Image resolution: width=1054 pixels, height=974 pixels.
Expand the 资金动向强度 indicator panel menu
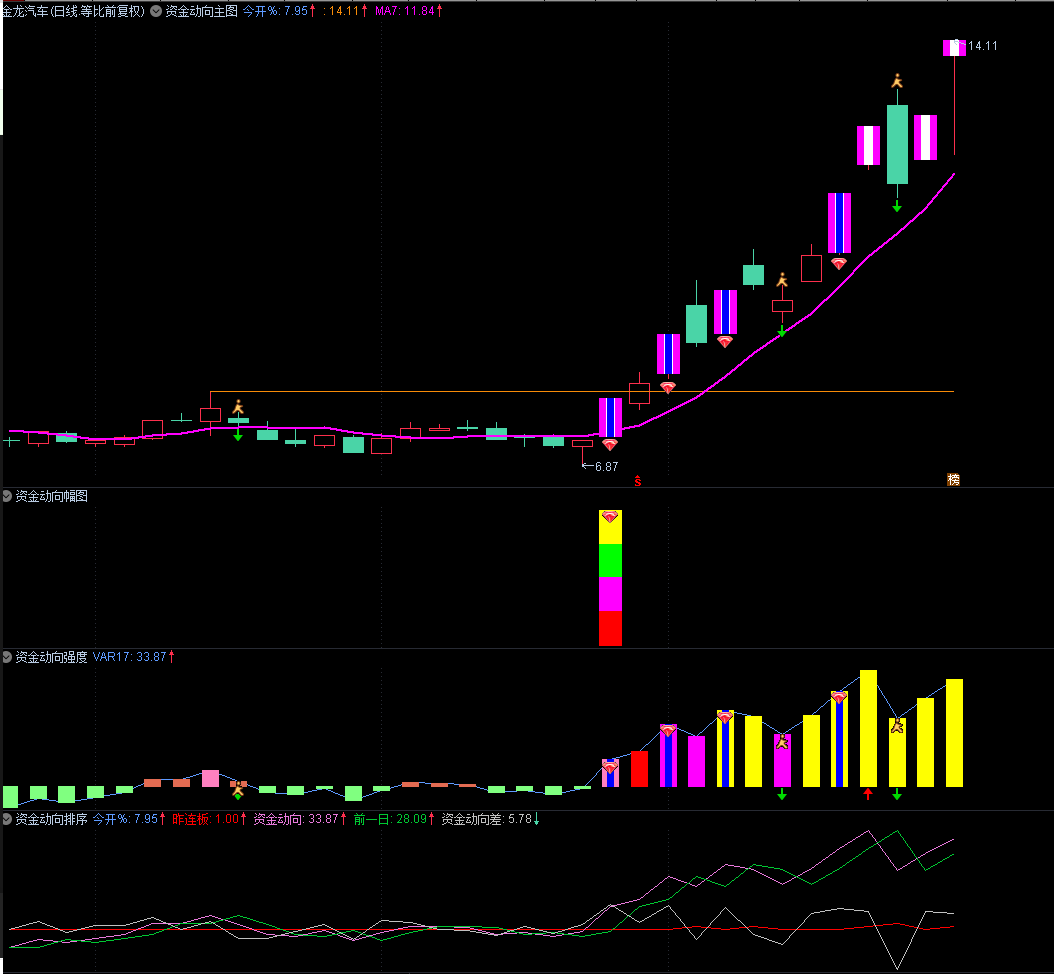[8, 658]
